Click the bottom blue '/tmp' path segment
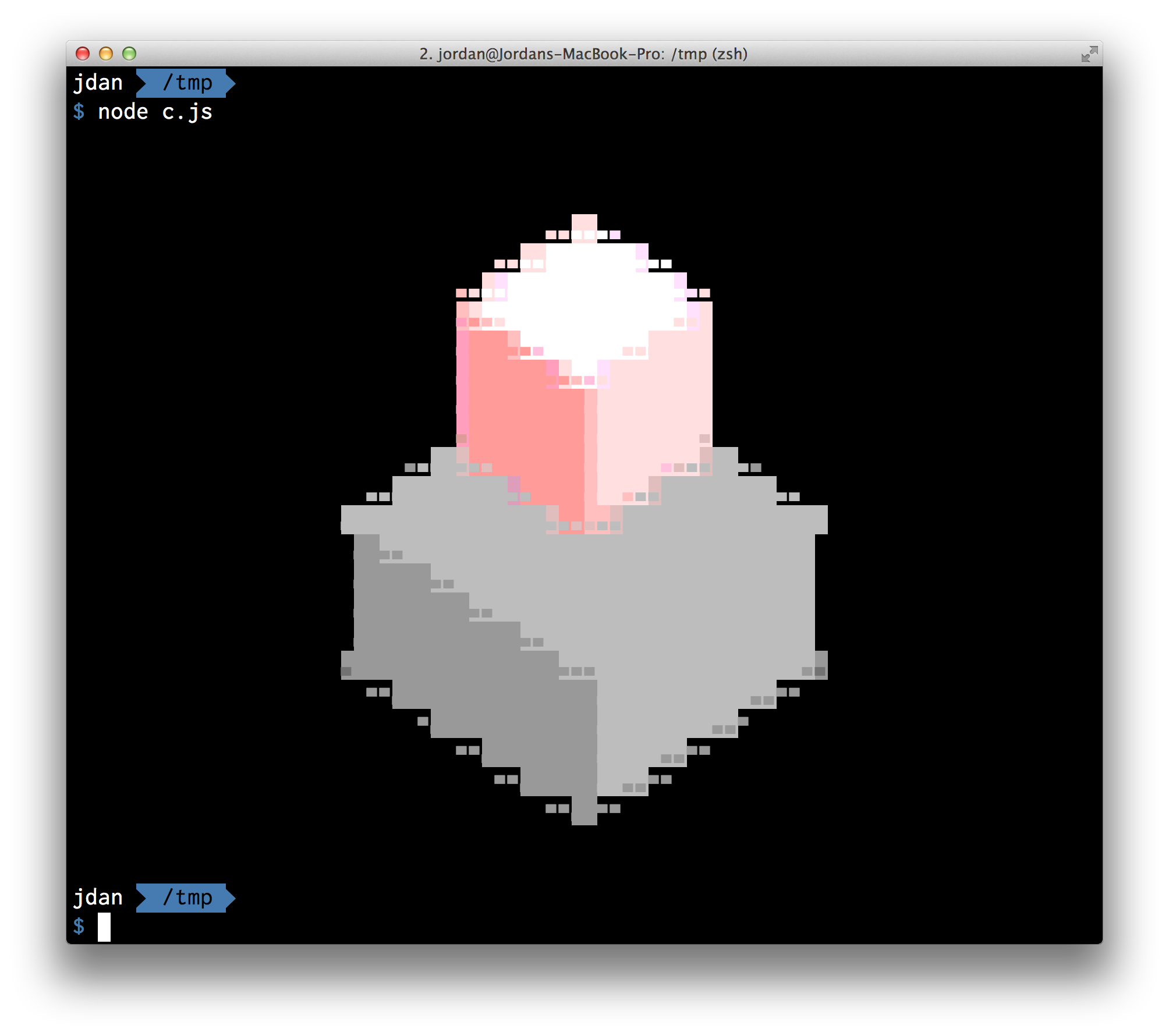The height and width of the screenshot is (1036, 1169). [186, 898]
